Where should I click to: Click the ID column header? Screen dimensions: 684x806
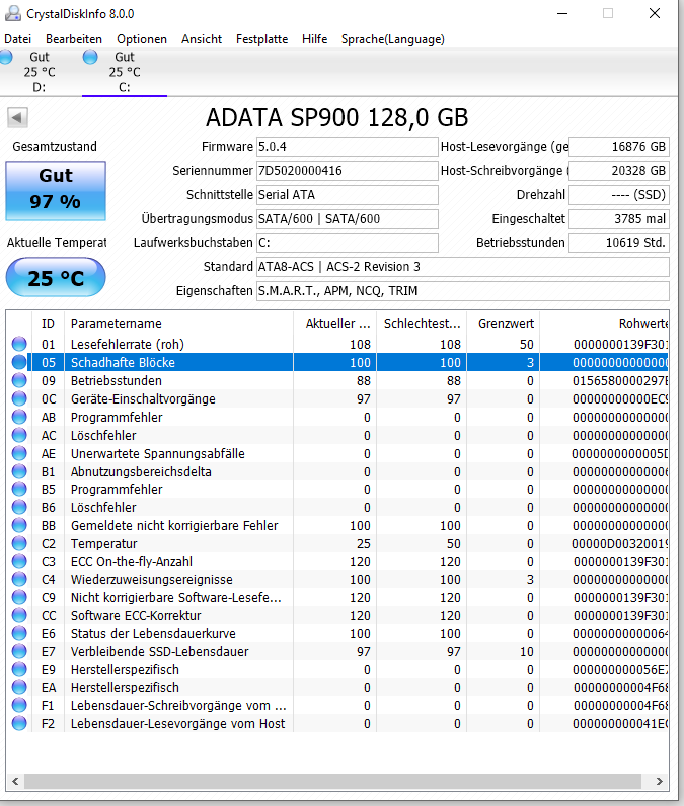(x=48, y=323)
